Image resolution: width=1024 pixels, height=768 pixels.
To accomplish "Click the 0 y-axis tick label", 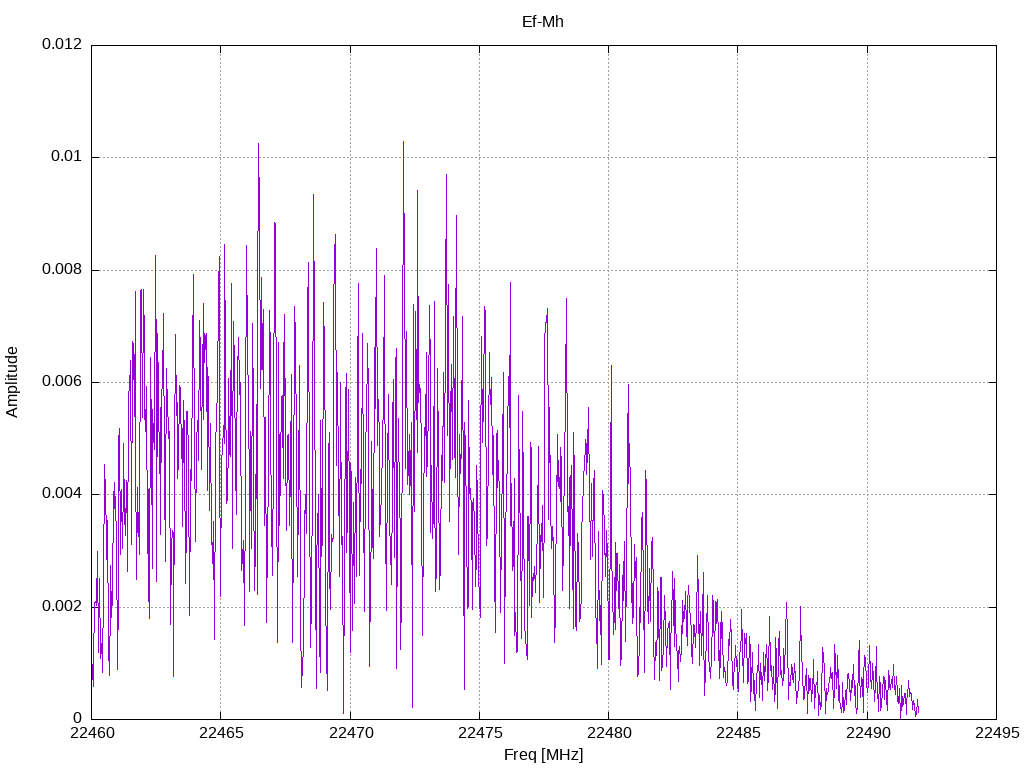I will tap(78, 718).
